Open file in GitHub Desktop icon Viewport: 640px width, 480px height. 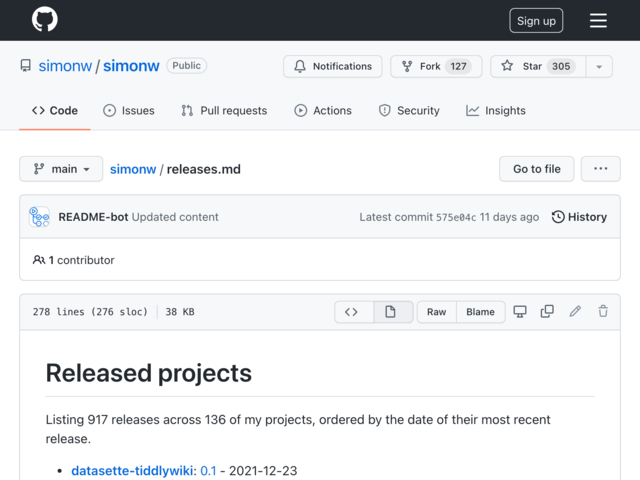(520, 312)
